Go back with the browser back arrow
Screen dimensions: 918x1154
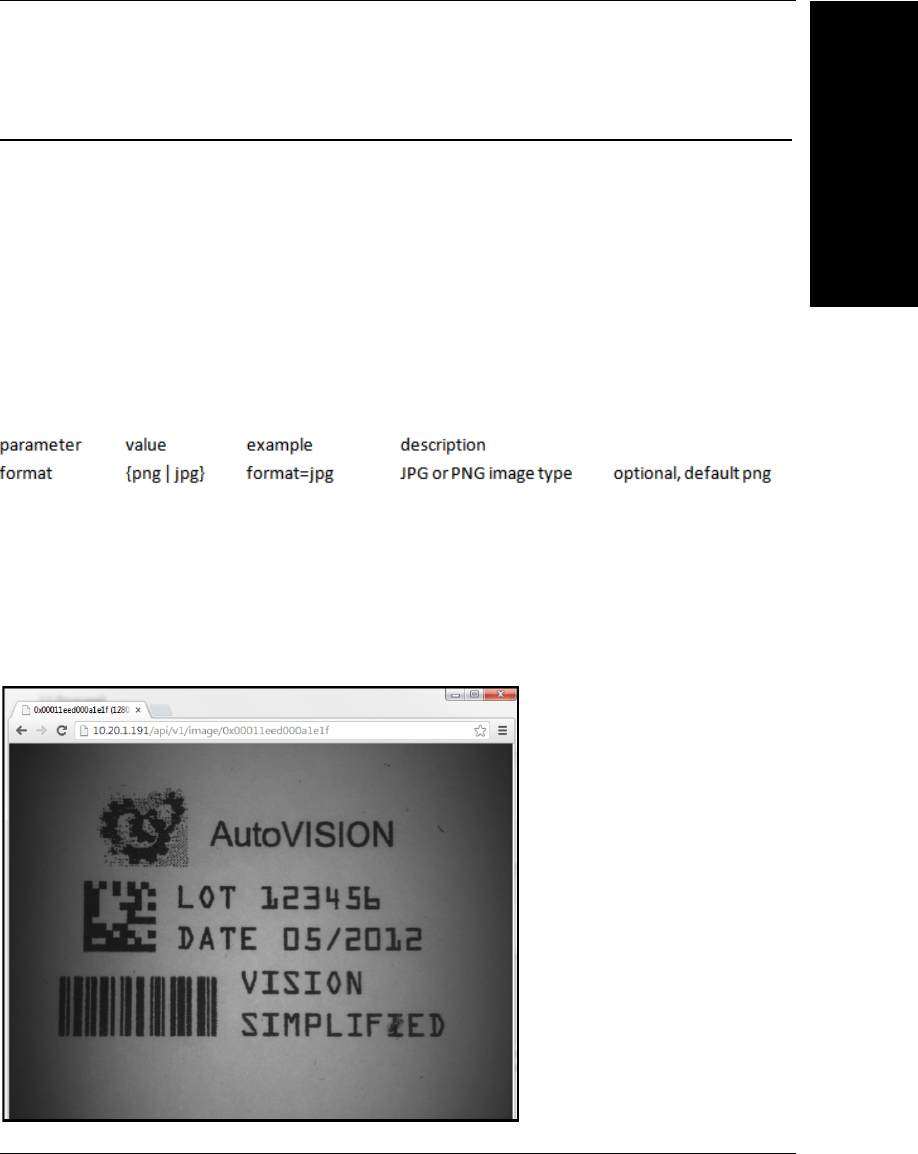pyautogui.click(x=21, y=731)
